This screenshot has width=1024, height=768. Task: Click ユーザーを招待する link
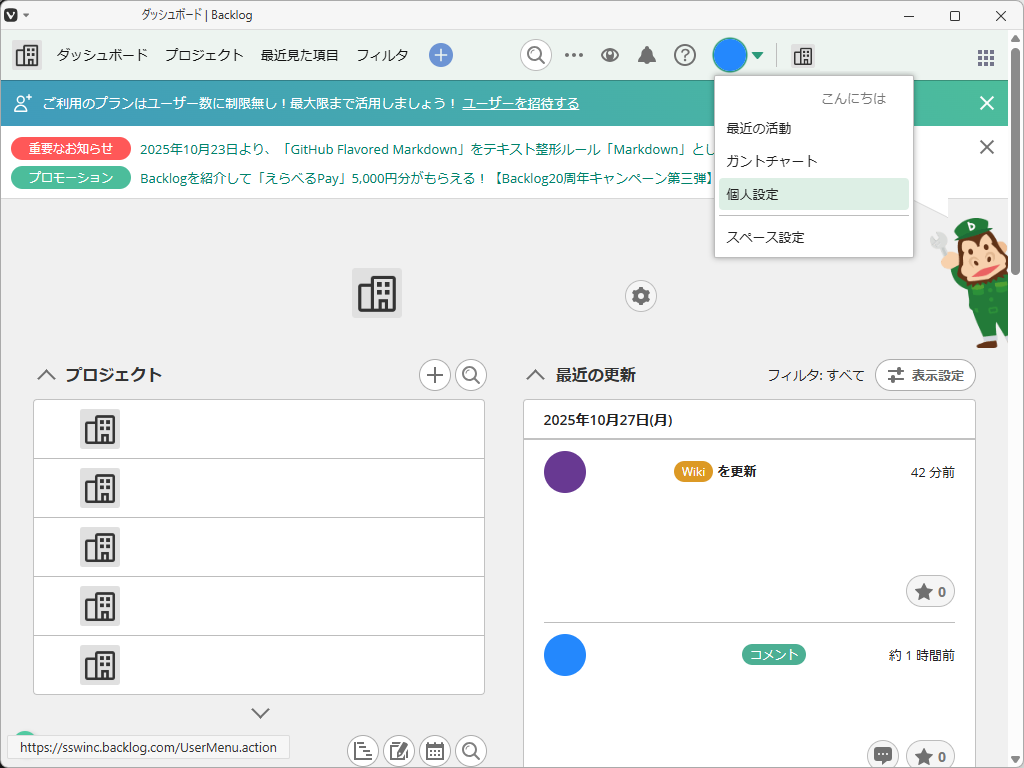(x=520, y=103)
